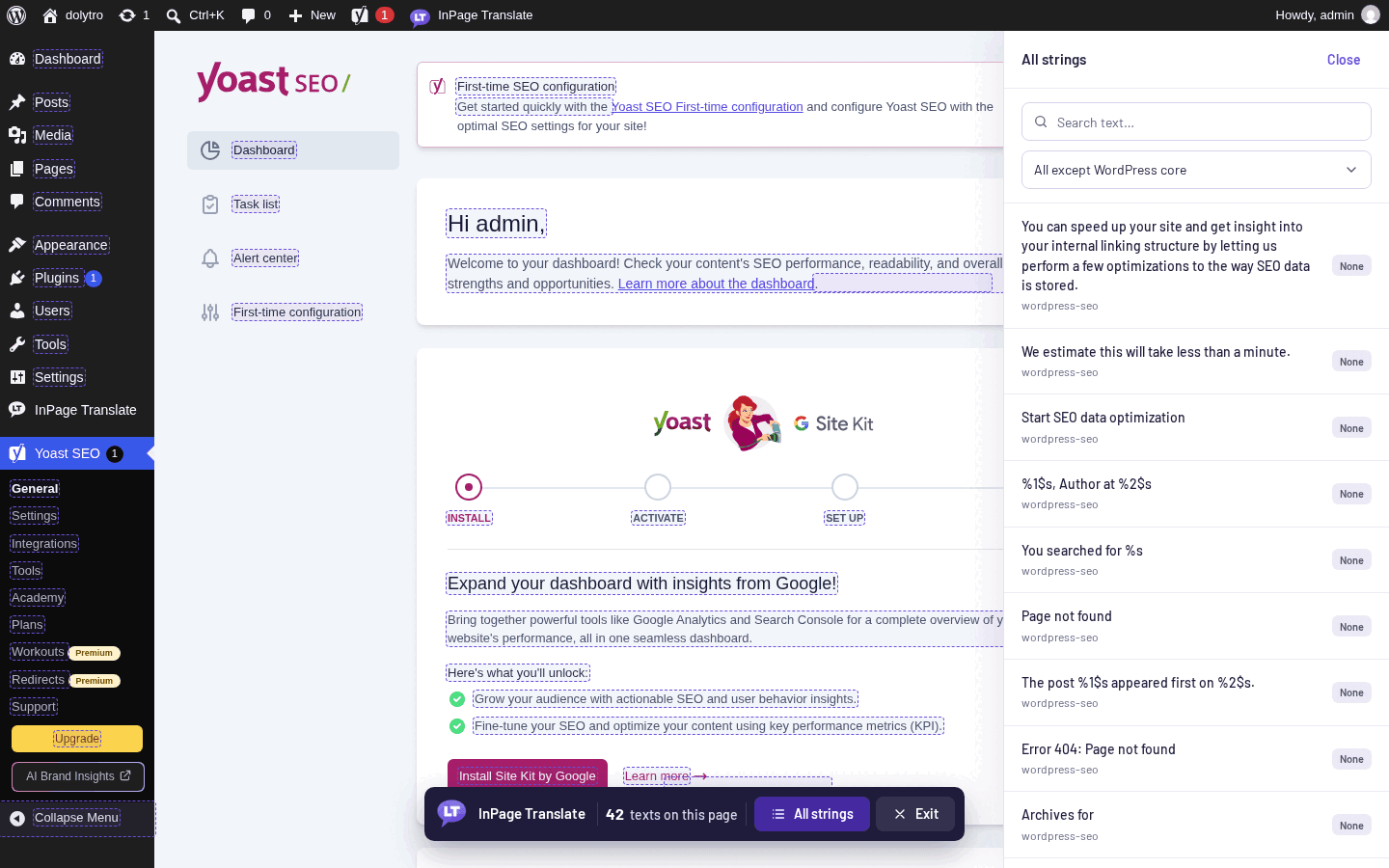Click the Appearance brush icon
Viewport: 1389px width, 868px height.
click(x=17, y=245)
